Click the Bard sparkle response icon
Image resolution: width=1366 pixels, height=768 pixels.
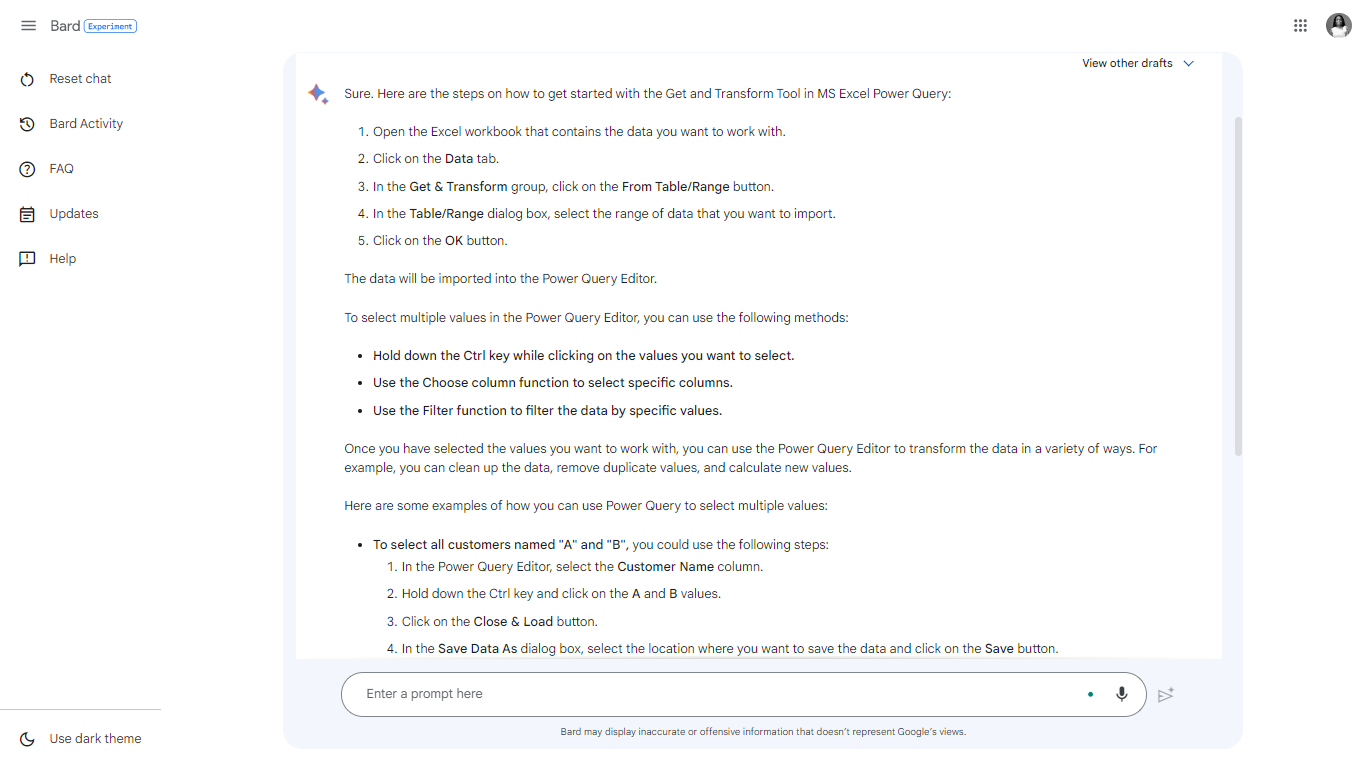(318, 94)
